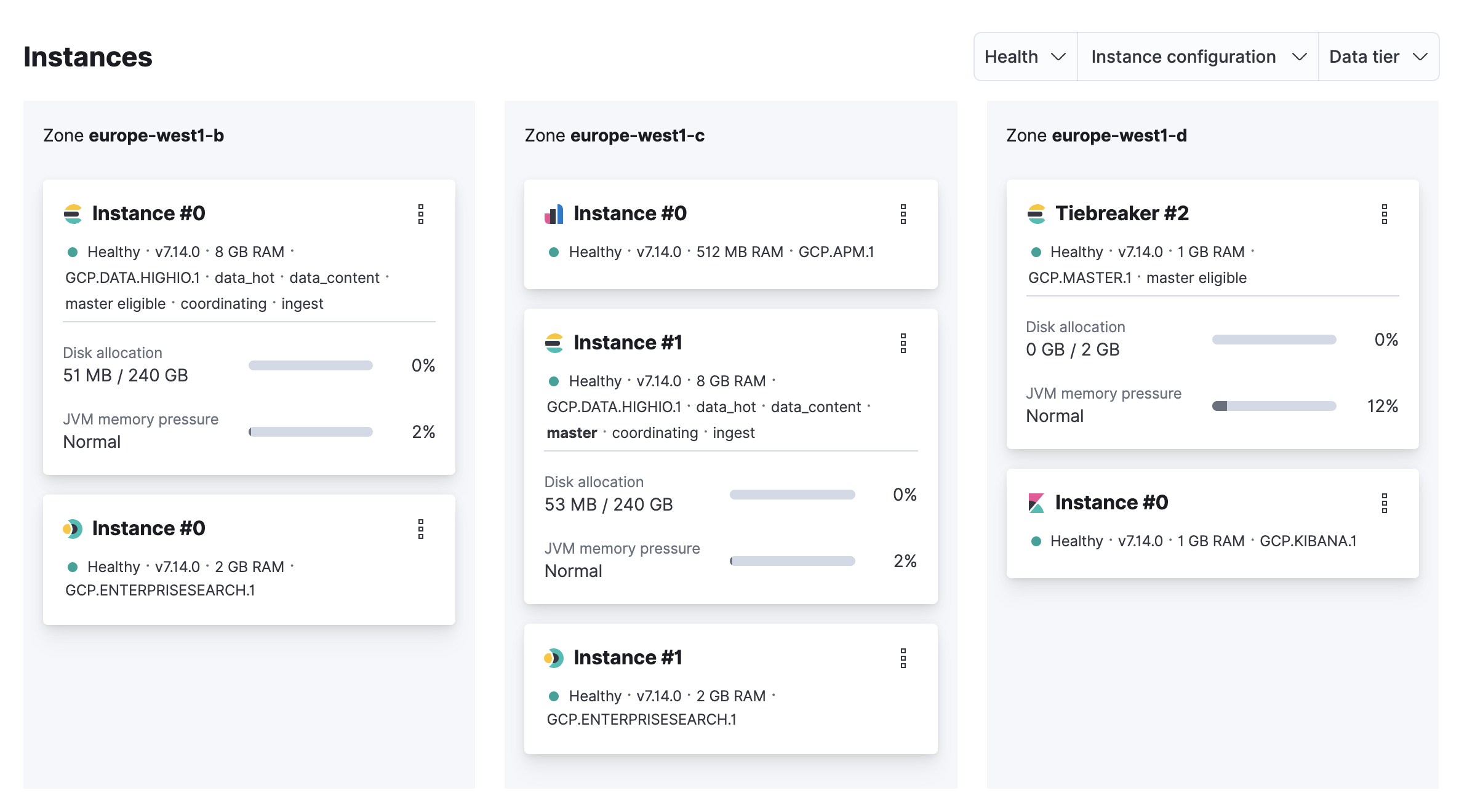Open options menu for Enterprise Search Instance #0
The width and height of the screenshot is (1467, 812).
(x=421, y=529)
